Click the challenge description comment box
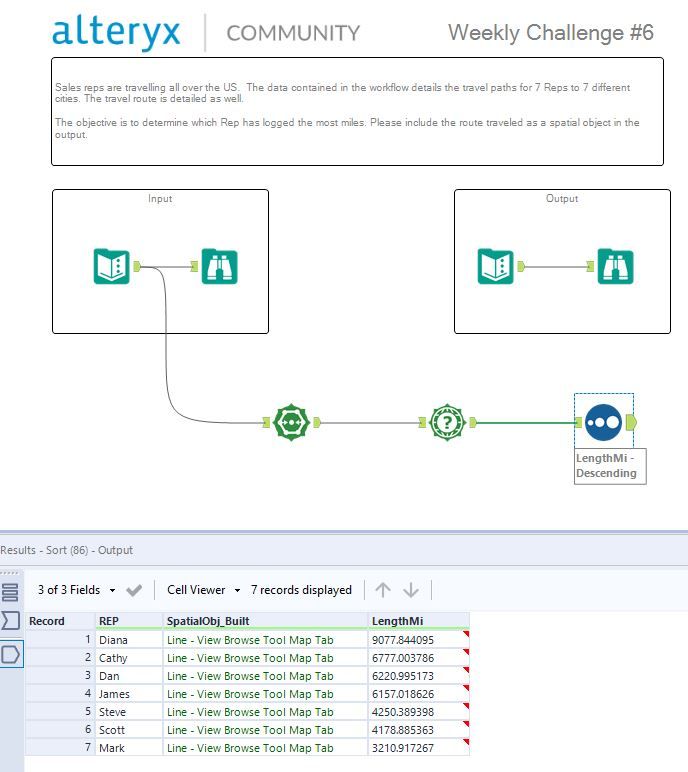The height and width of the screenshot is (772, 688). (x=358, y=111)
